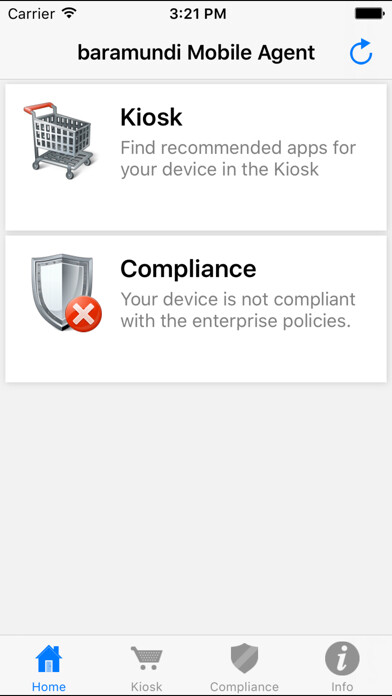Tap the Kiosk cart icon in tab bar
Screen dimensions: 392x696
point(147,658)
